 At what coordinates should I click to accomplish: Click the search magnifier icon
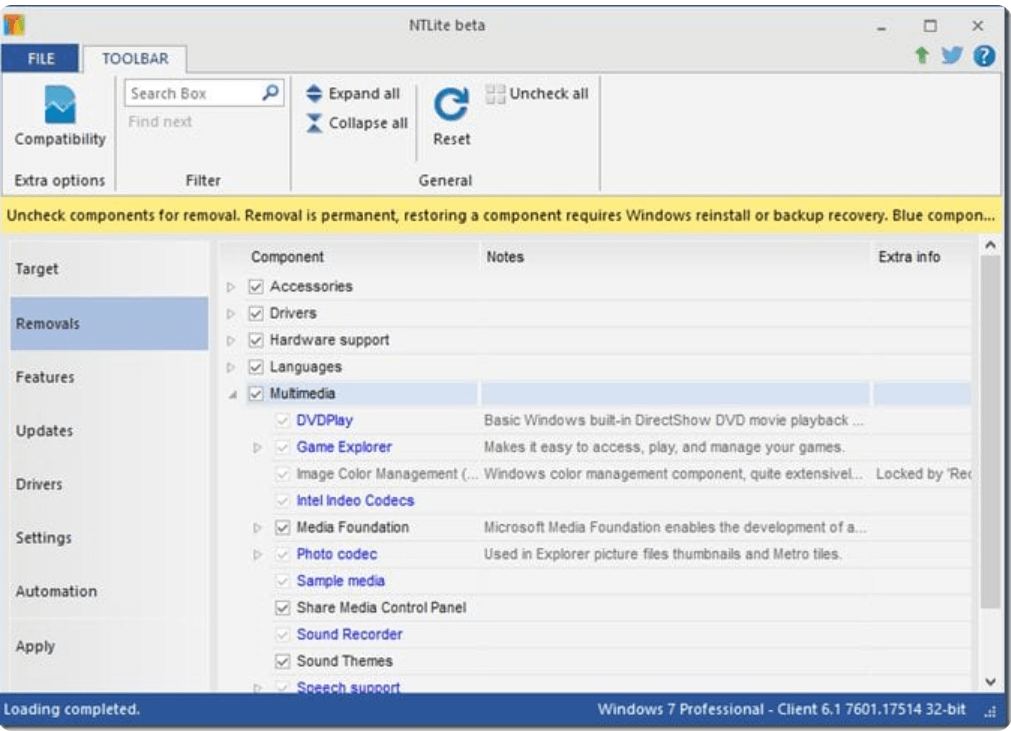click(x=270, y=93)
